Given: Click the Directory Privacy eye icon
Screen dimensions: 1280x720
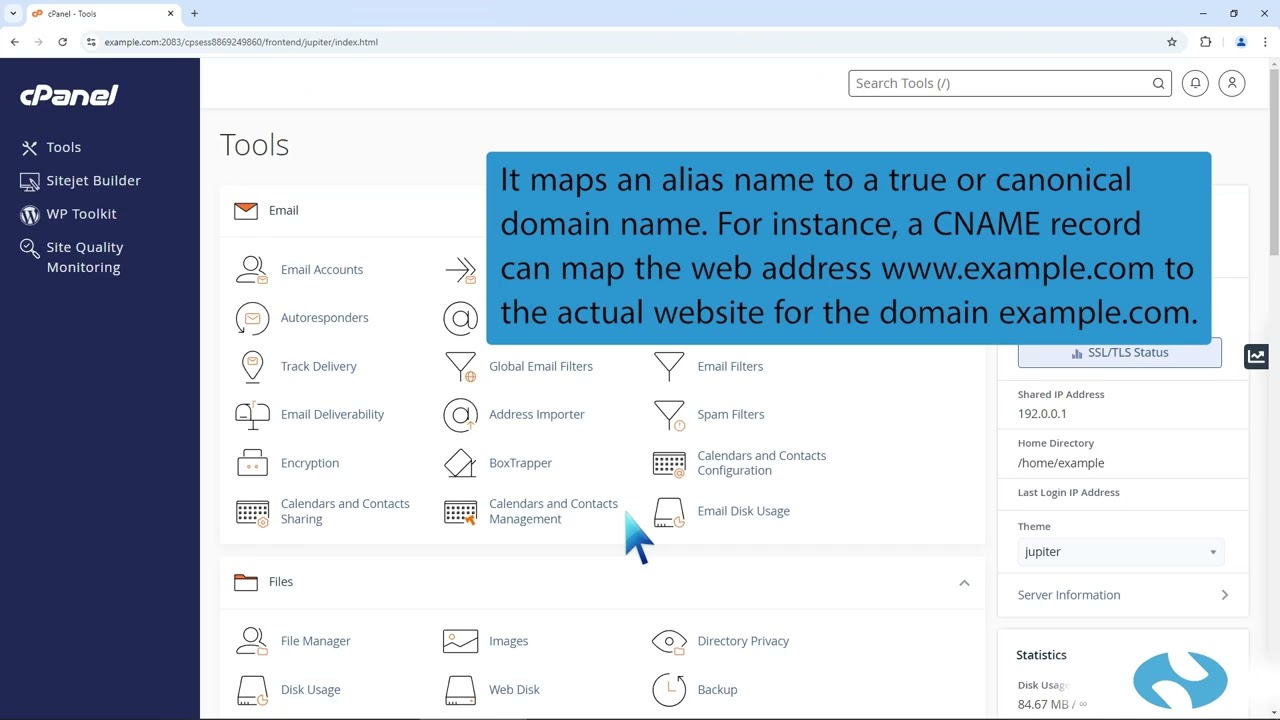Looking at the screenshot, I should coord(669,641).
